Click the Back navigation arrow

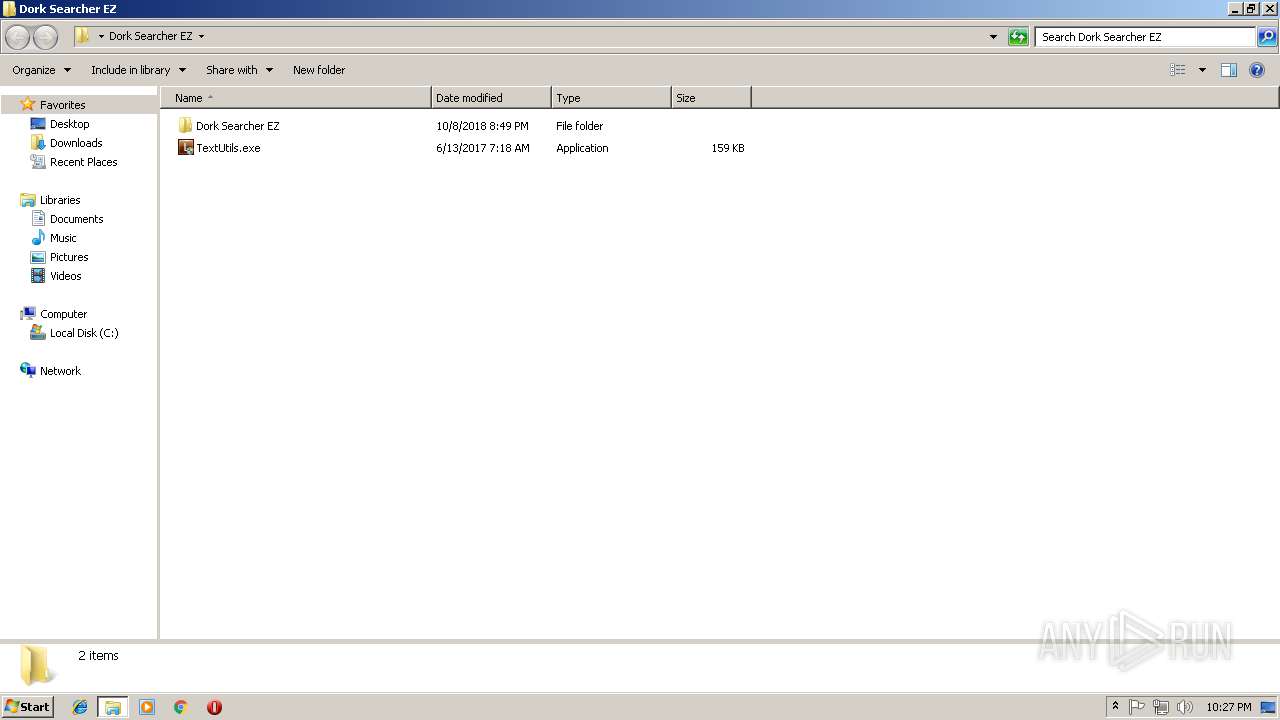click(x=17, y=37)
